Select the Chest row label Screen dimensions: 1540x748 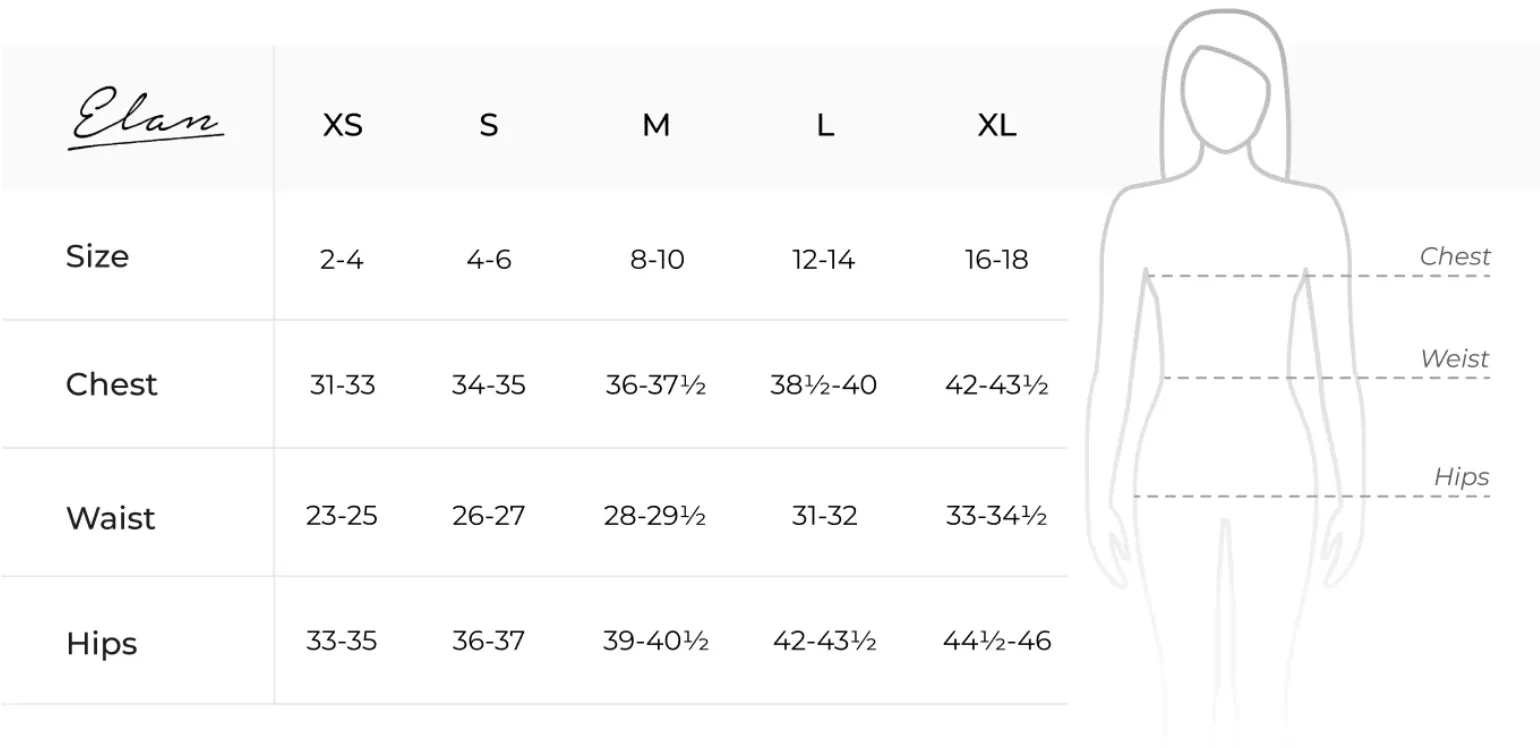[x=111, y=385]
